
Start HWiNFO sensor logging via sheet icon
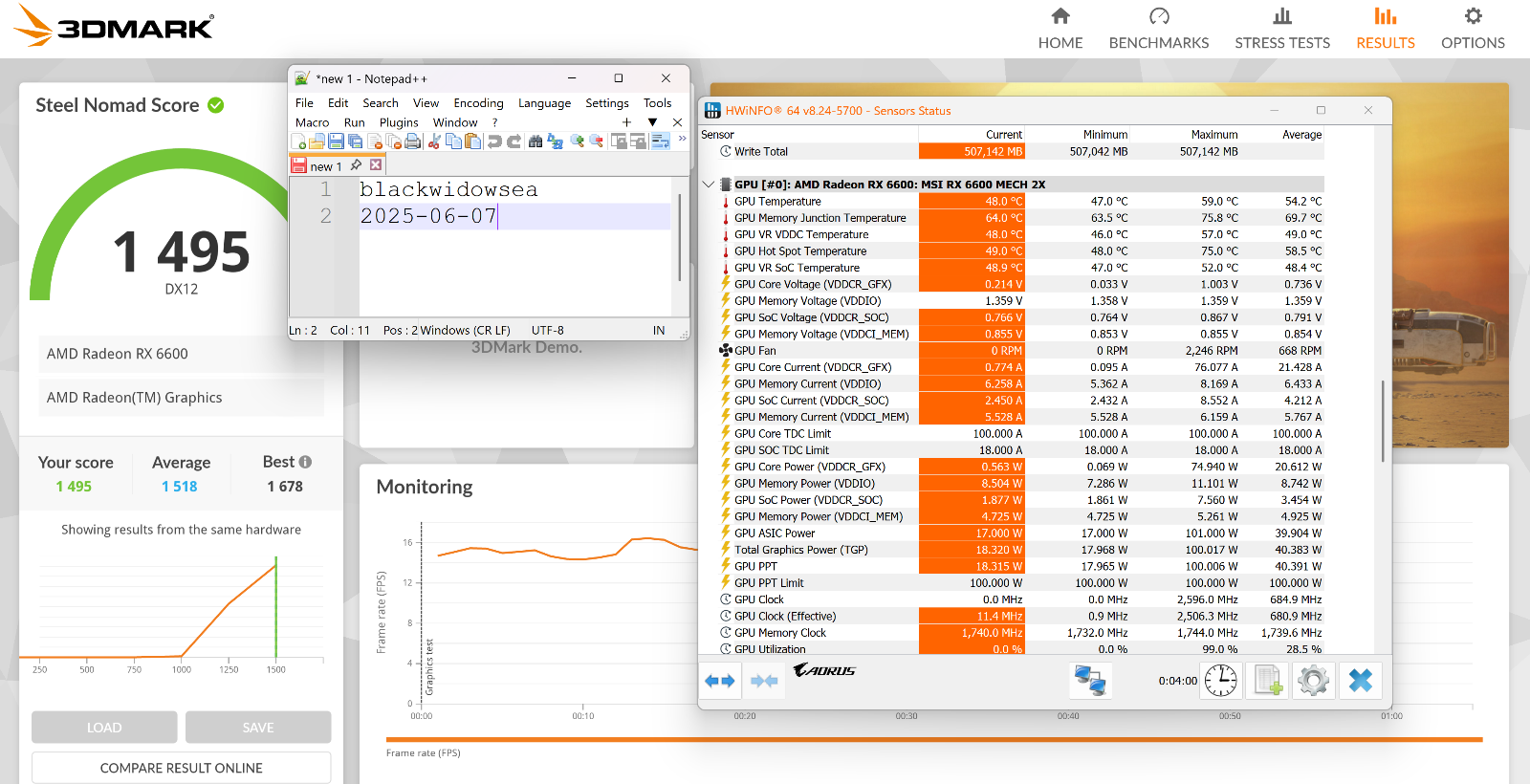[1268, 681]
